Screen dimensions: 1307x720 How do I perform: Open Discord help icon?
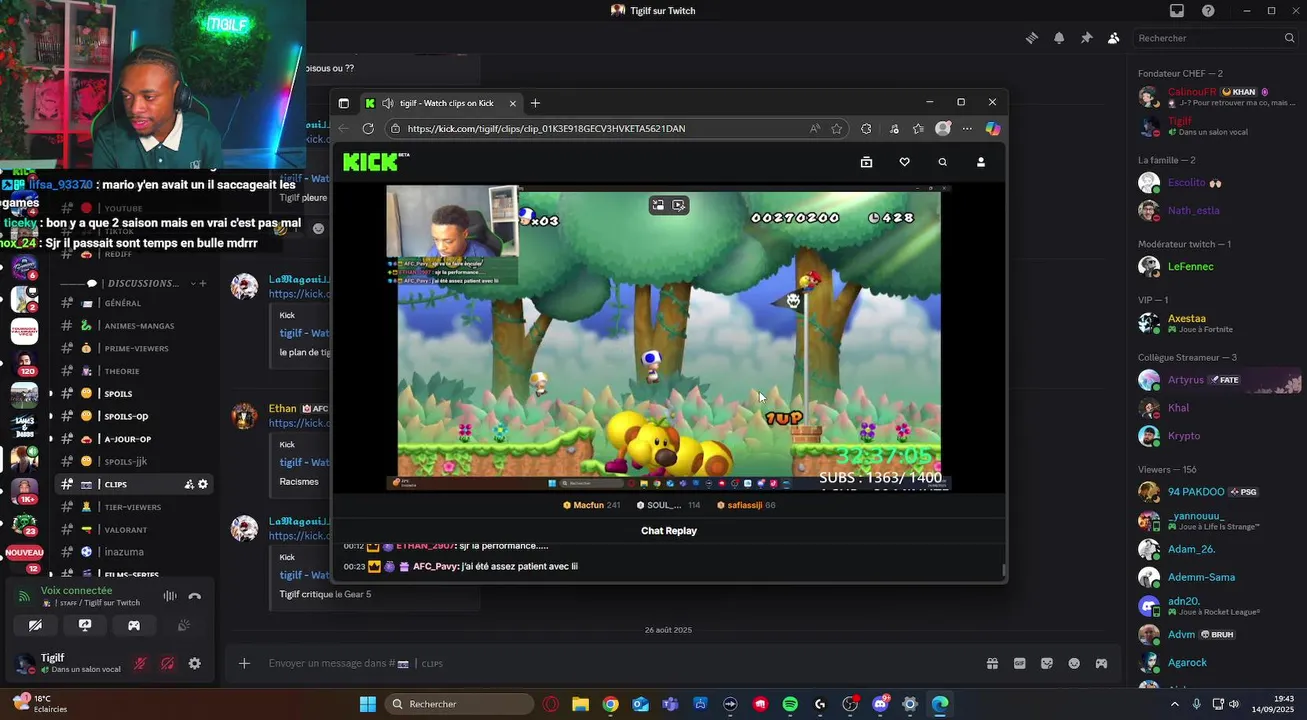point(1208,11)
